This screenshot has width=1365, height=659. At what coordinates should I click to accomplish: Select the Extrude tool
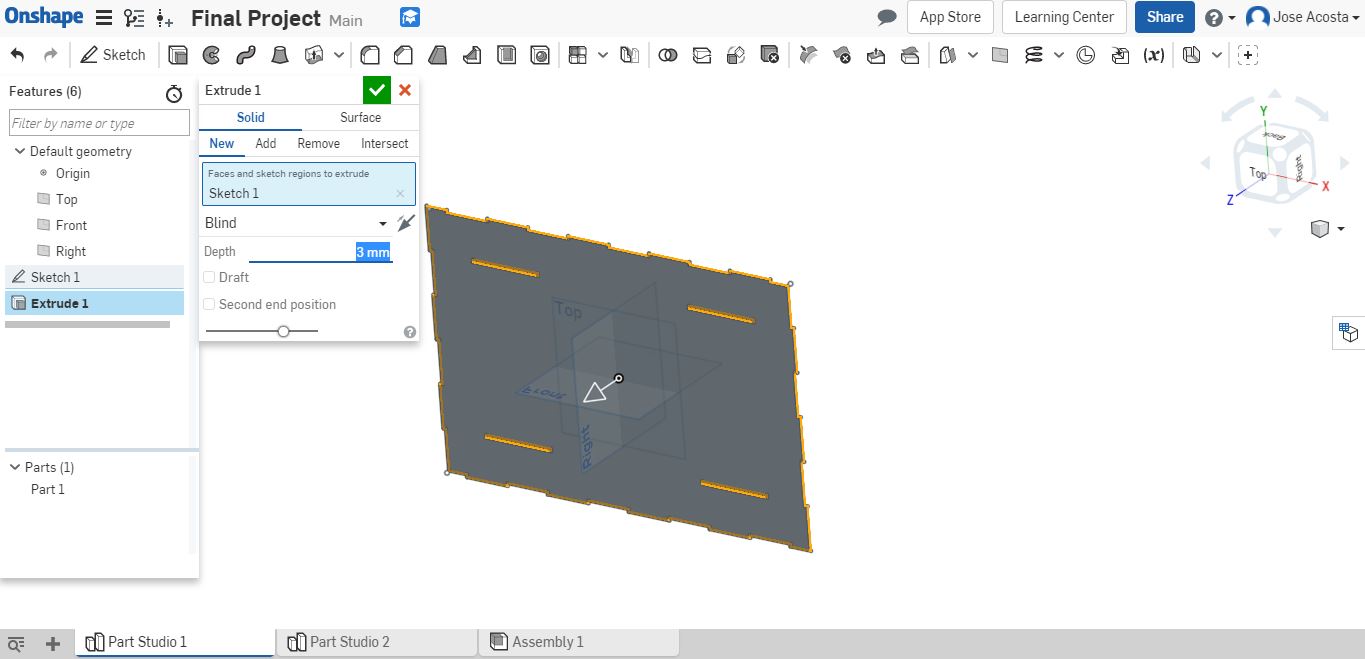tap(178, 55)
